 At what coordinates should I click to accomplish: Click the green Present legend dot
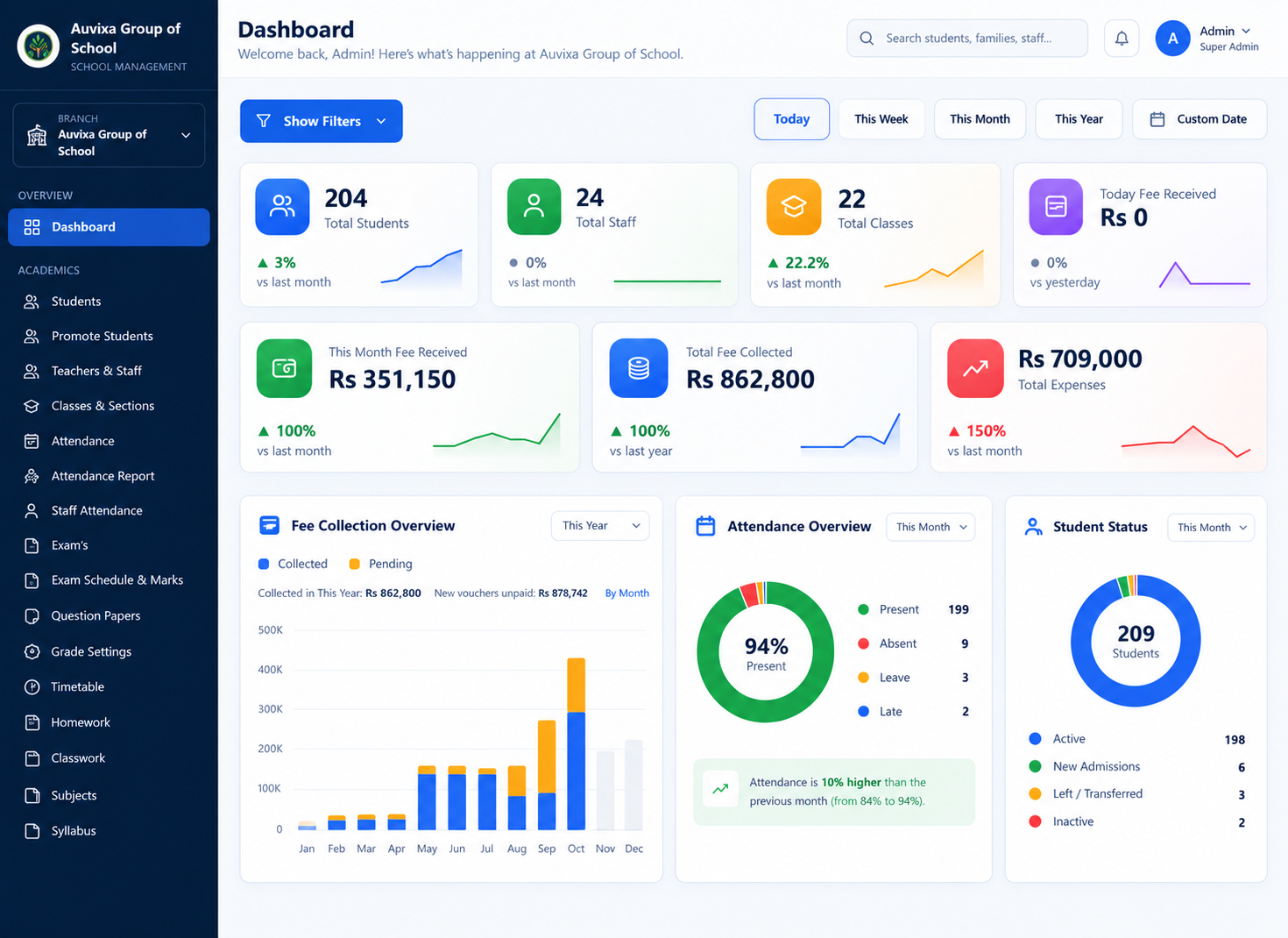tap(863, 609)
